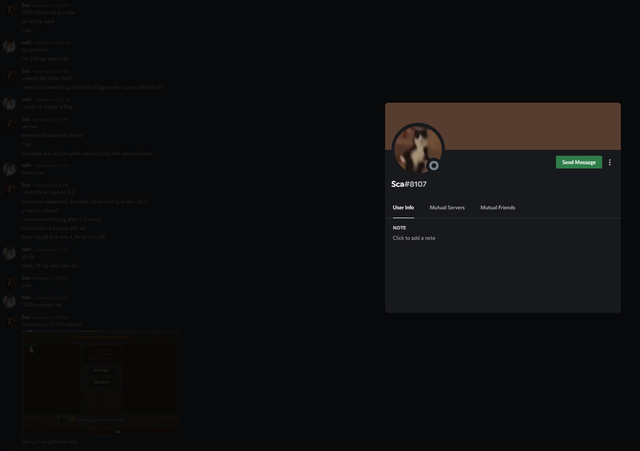Open the trade screenshot attachment in chat

click(x=100, y=383)
